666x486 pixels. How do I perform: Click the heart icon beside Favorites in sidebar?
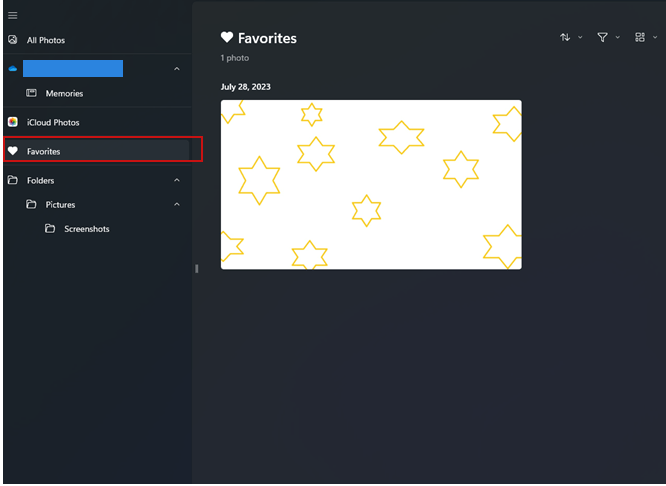(x=13, y=151)
